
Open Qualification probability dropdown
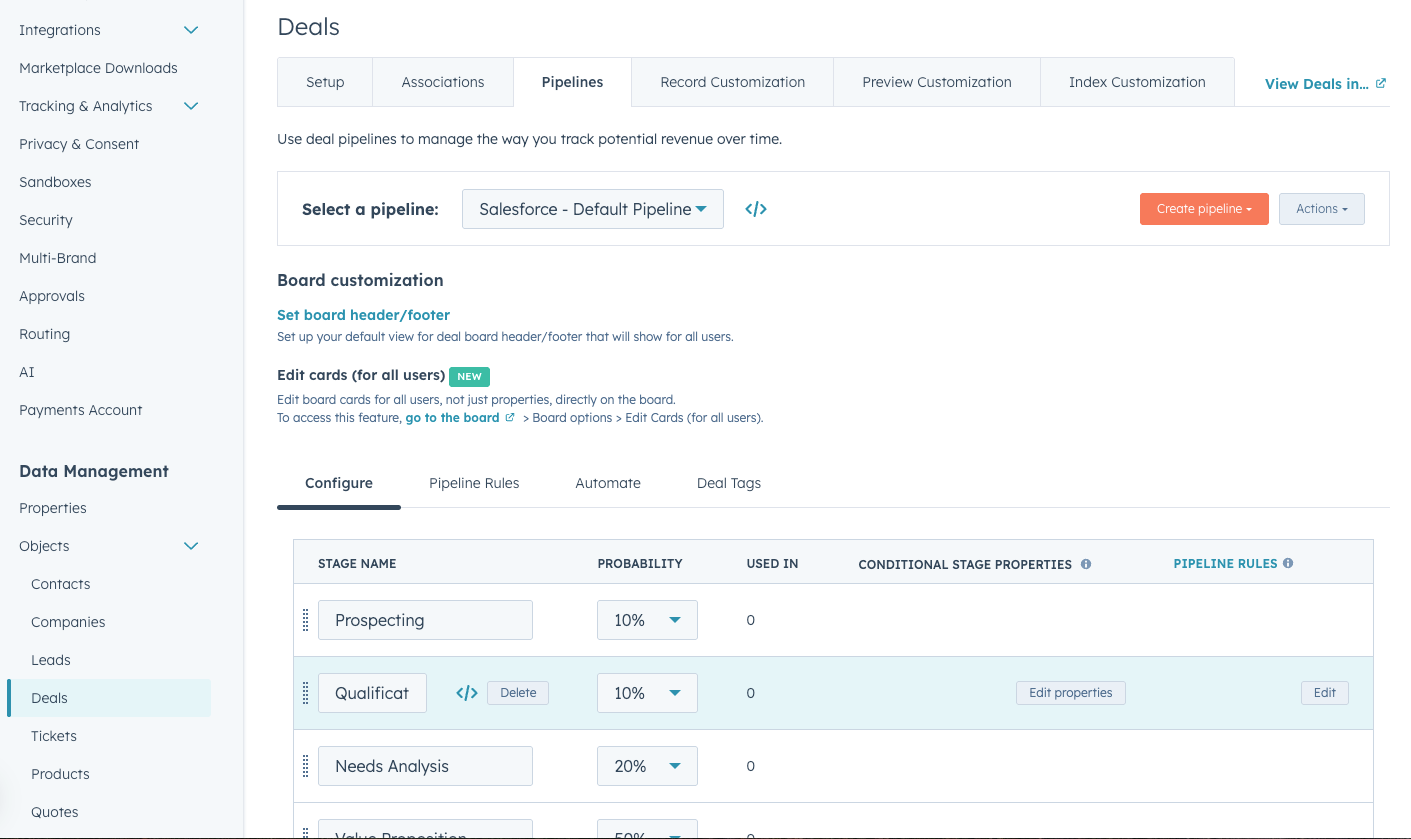tap(647, 693)
